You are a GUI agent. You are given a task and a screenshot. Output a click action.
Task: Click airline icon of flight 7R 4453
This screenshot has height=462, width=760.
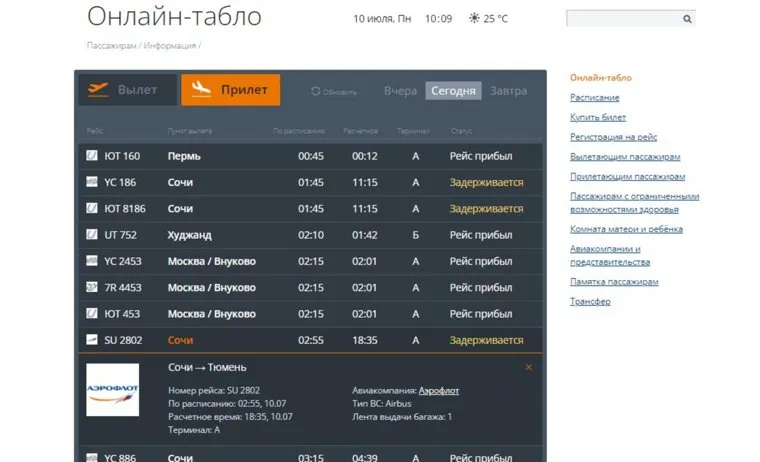[92, 288]
